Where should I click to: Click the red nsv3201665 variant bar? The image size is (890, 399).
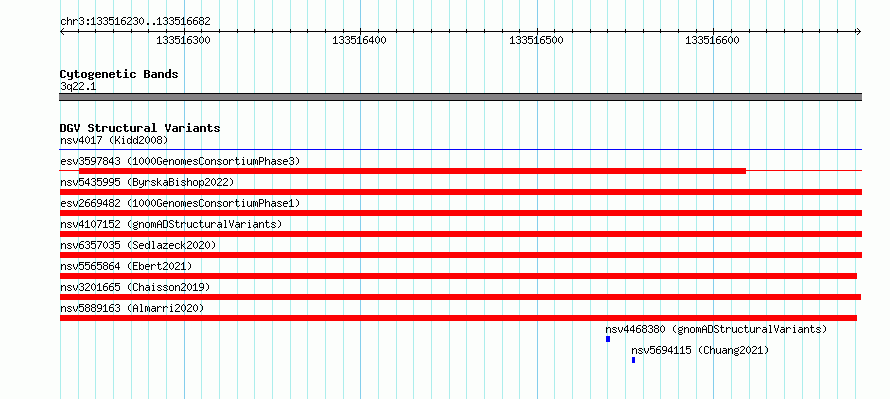460,297
